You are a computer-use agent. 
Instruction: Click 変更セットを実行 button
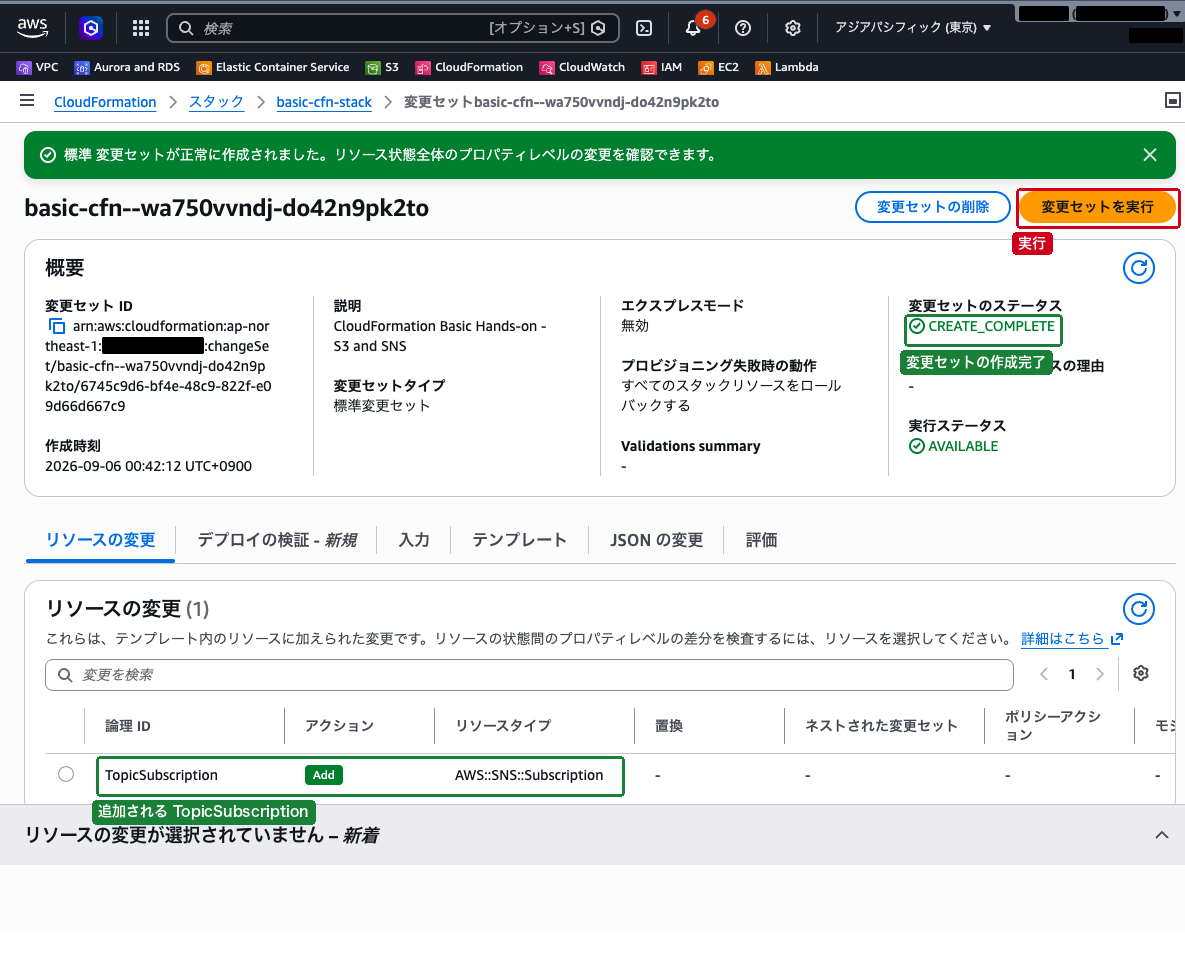tap(1097, 207)
